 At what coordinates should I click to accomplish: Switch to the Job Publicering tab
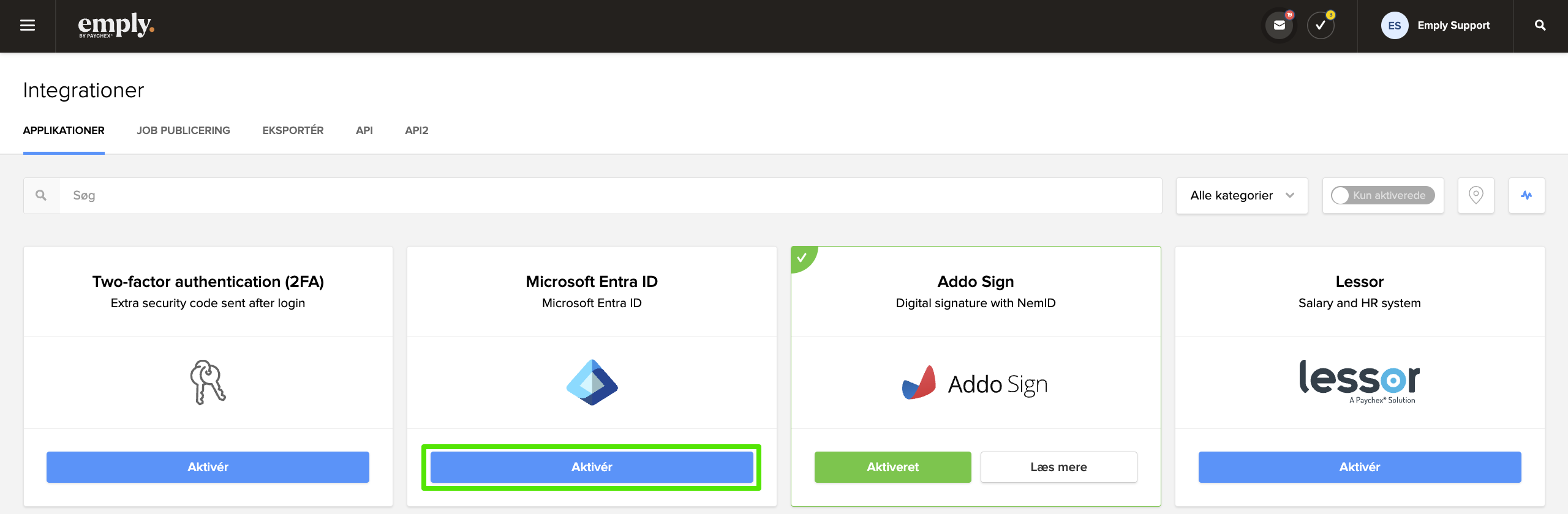[183, 130]
